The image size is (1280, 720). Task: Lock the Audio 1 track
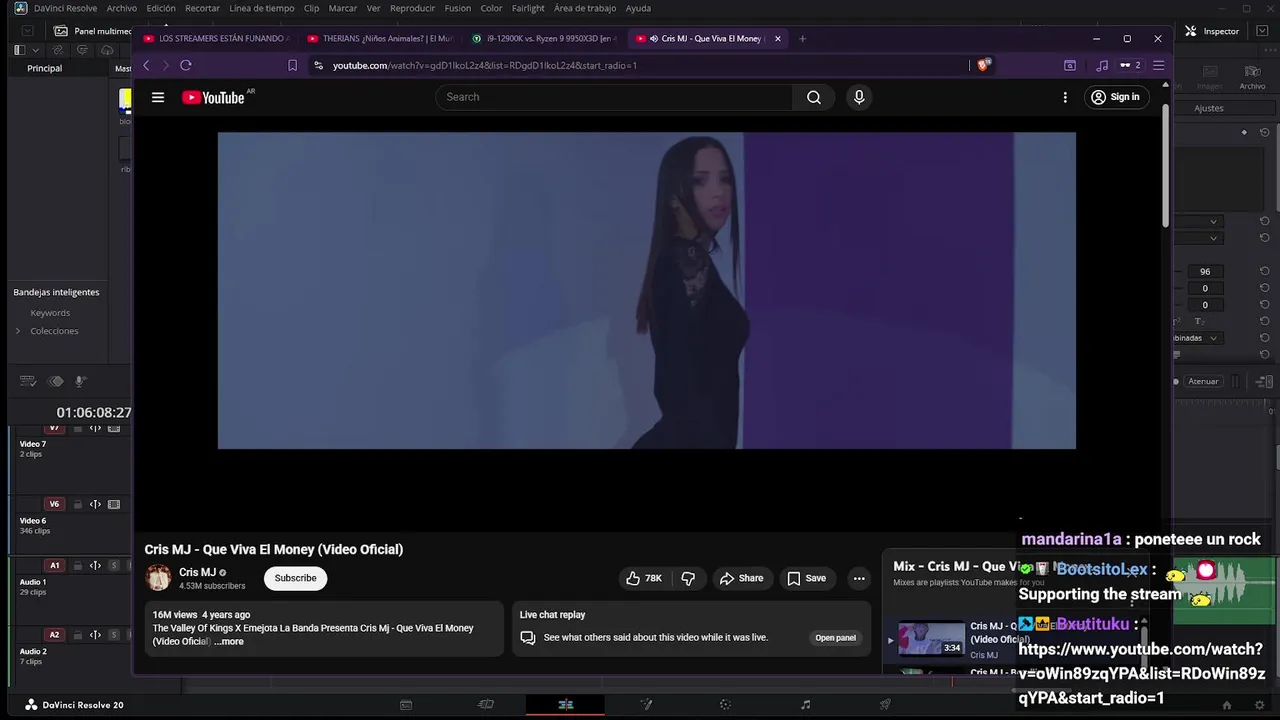click(x=77, y=565)
